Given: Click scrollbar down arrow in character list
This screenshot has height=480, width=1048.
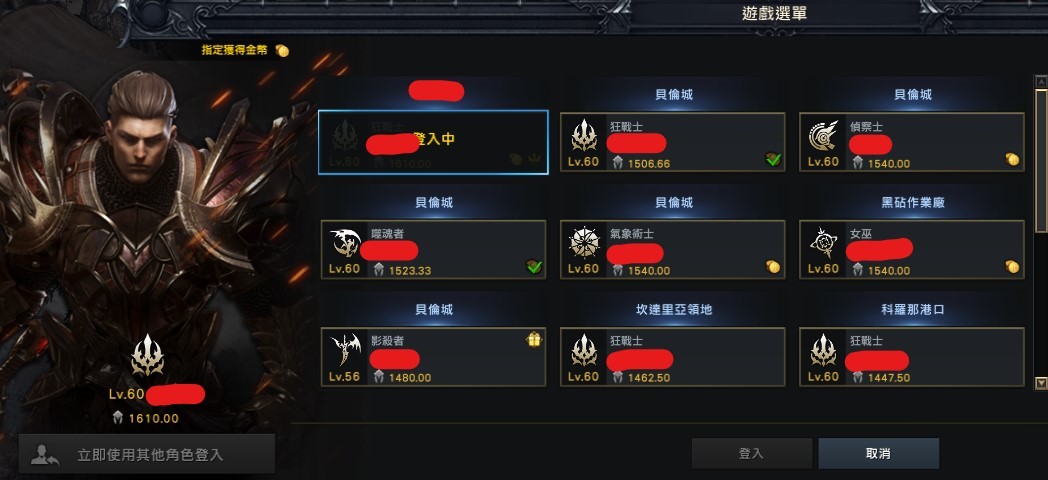Looking at the screenshot, I should [1041, 383].
